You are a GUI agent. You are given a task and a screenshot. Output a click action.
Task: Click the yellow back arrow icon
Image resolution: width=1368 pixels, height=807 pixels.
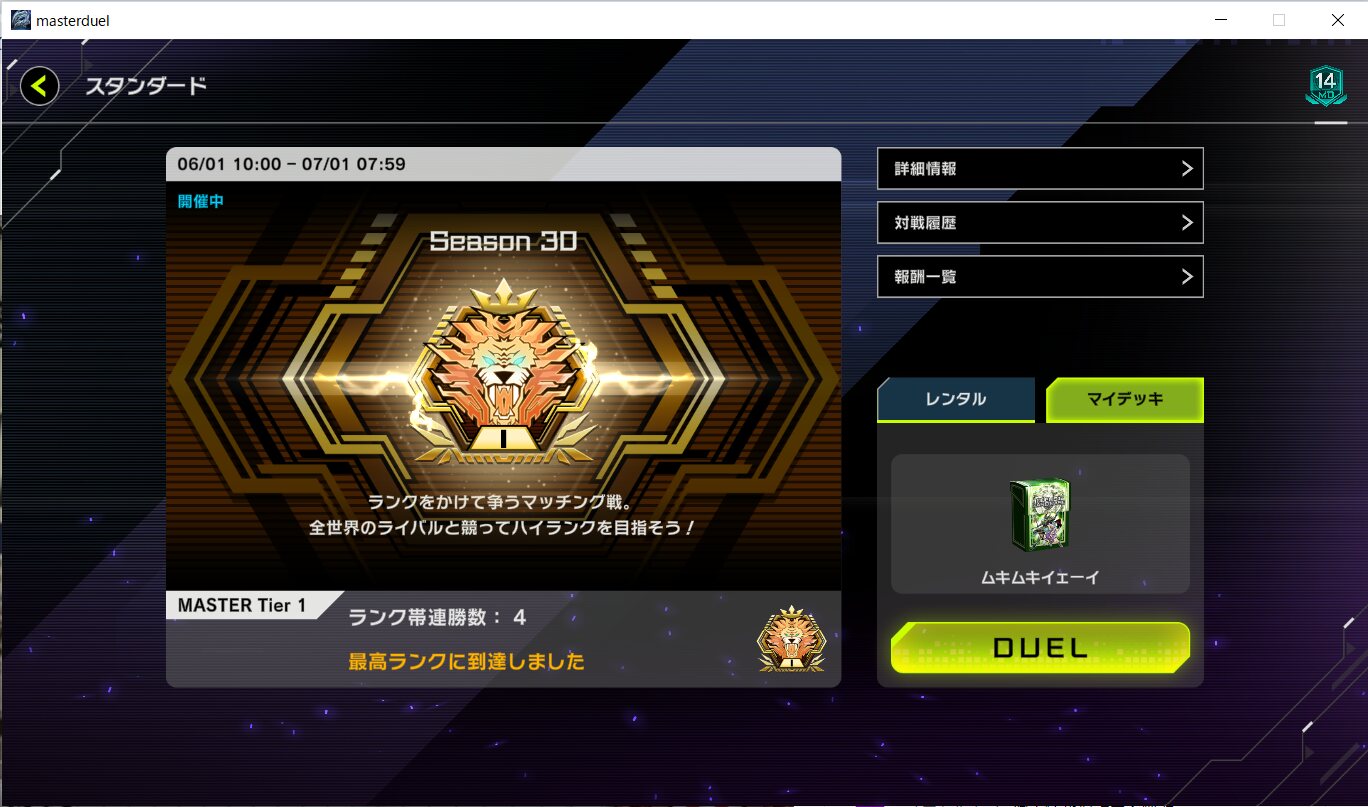click(x=39, y=86)
